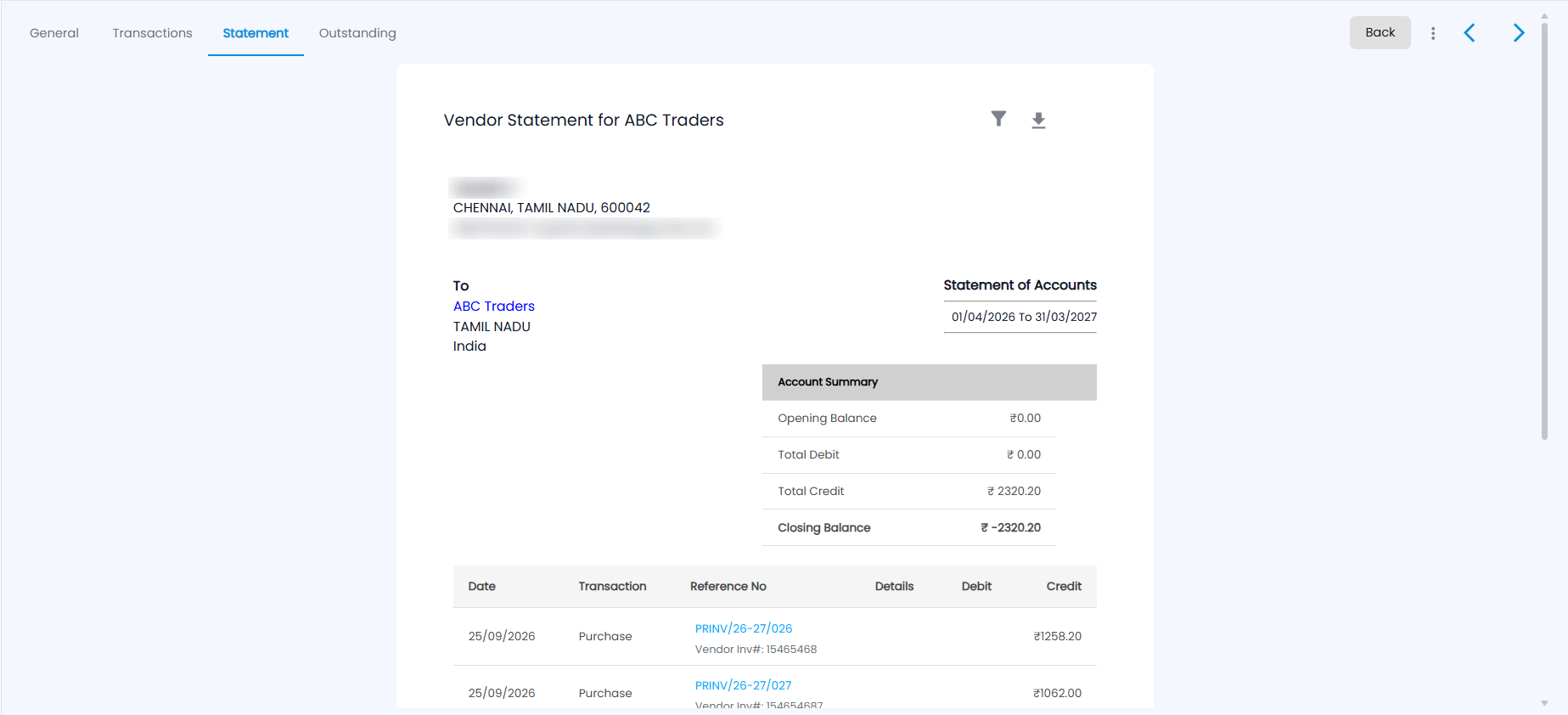This screenshot has height=715, width=1568.
Task: Click the Total Credit value ₹ 2320.20
Action: (x=1014, y=491)
